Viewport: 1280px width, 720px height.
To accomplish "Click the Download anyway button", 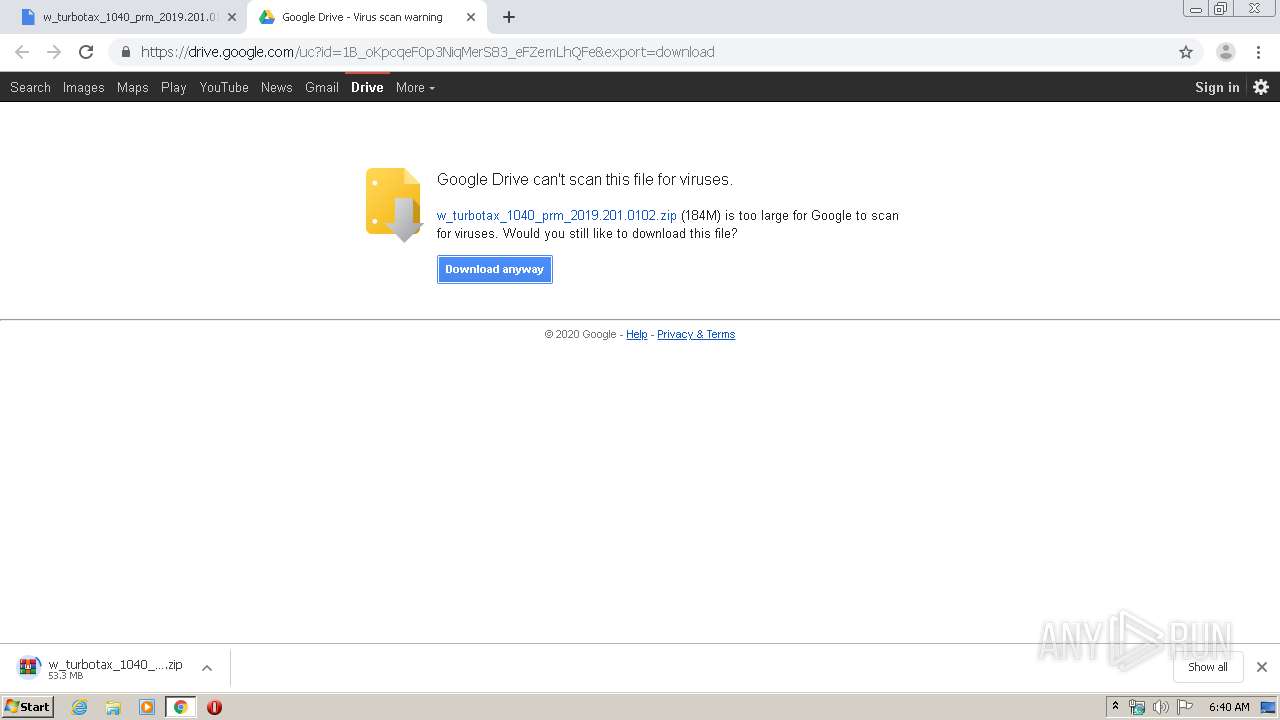I will (495, 269).
